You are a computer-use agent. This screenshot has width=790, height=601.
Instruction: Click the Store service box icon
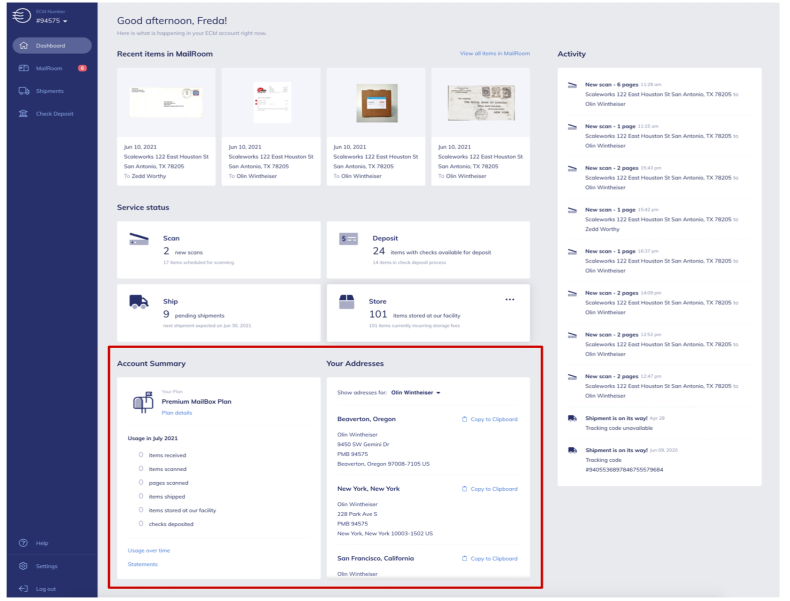[347, 302]
